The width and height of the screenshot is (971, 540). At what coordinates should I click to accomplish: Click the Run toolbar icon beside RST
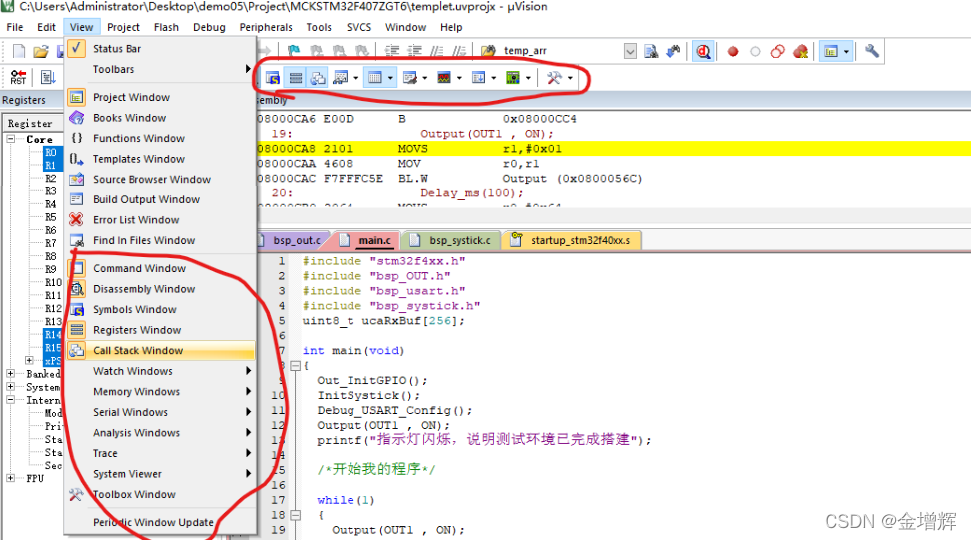48,77
